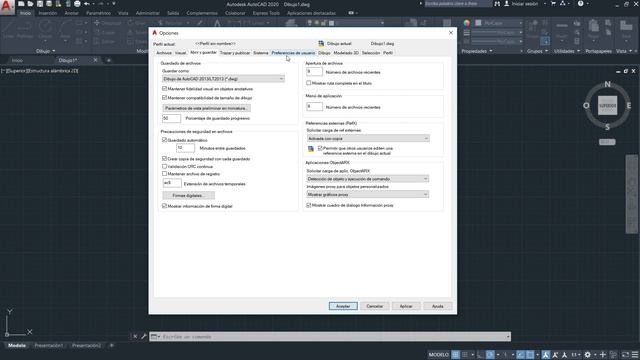Click the Firmas digitales button
The height and width of the screenshot is (360, 640).
click(x=188, y=196)
